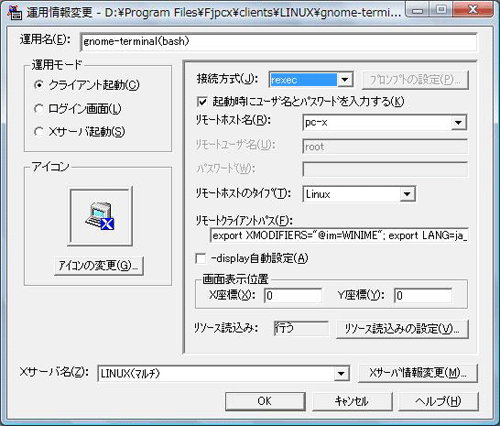500x426 pixels.
Task: Maximize the dialog window
Action: [441, 10]
